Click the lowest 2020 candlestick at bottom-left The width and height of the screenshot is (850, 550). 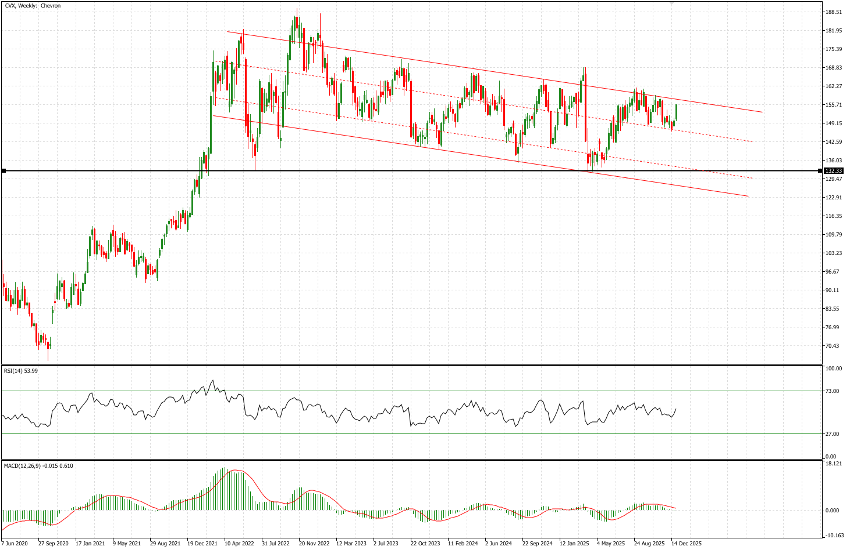pyautogui.click(x=47, y=343)
